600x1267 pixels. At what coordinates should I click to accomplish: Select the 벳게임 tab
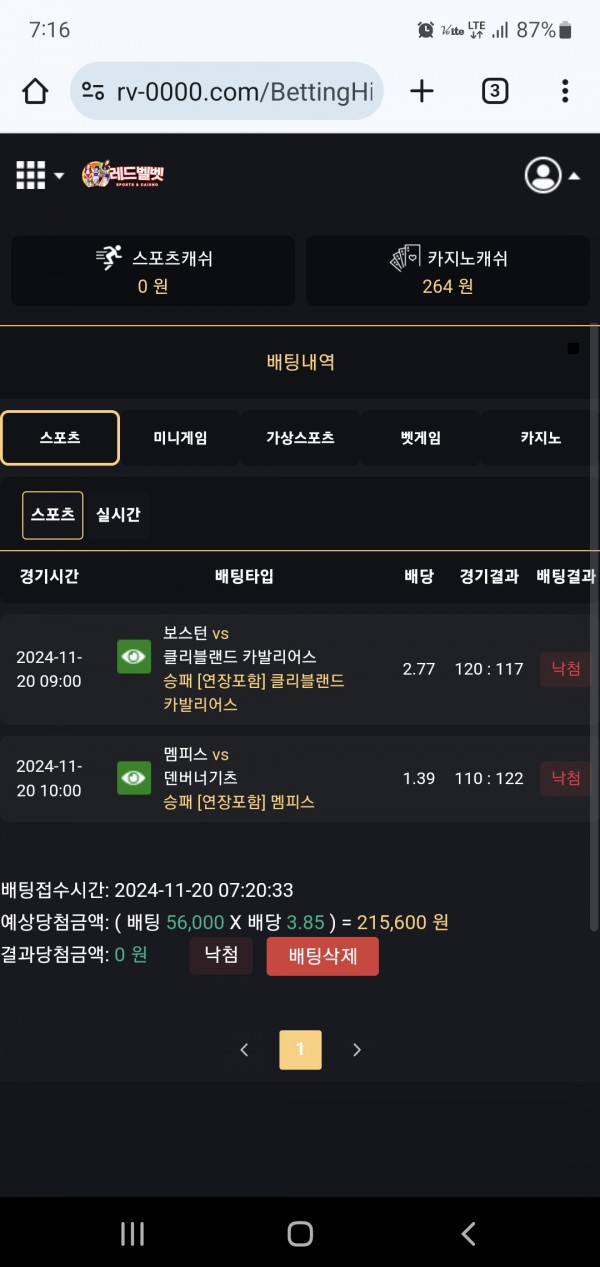click(x=420, y=438)
